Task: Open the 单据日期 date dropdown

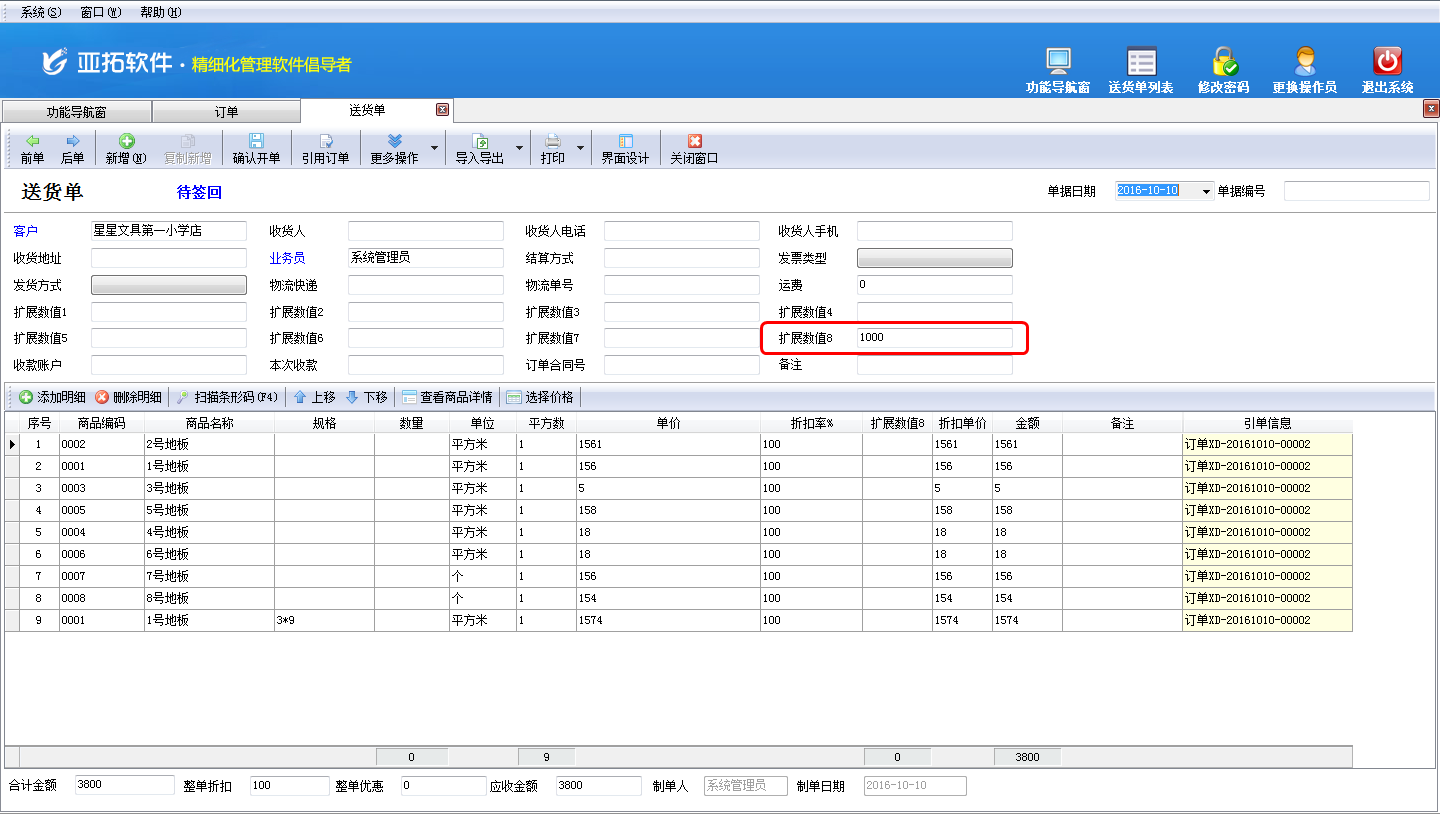Action: click(1206, 191)
